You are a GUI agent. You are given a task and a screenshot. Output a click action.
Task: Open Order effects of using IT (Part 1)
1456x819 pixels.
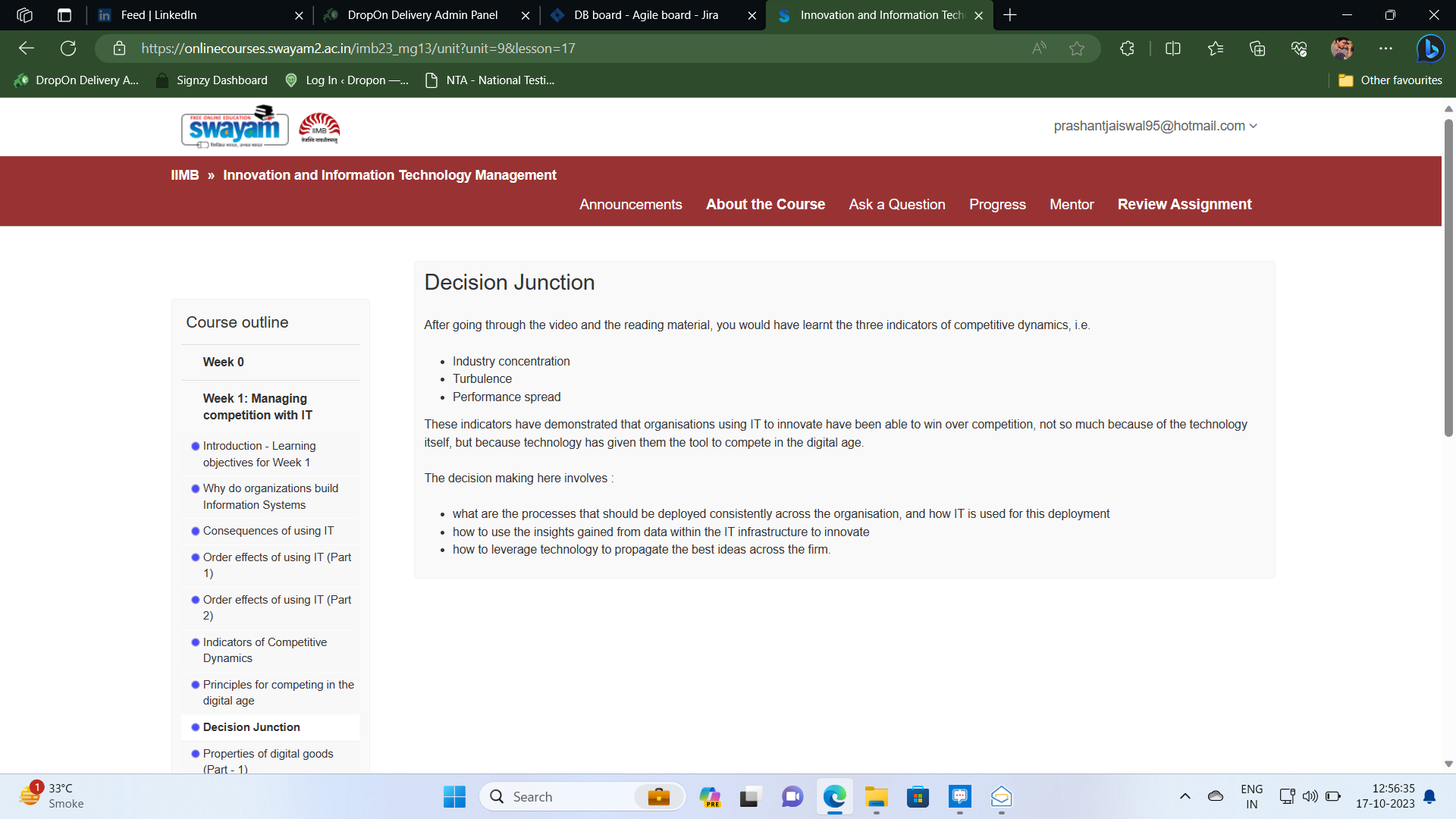click(x=277, y=565)
